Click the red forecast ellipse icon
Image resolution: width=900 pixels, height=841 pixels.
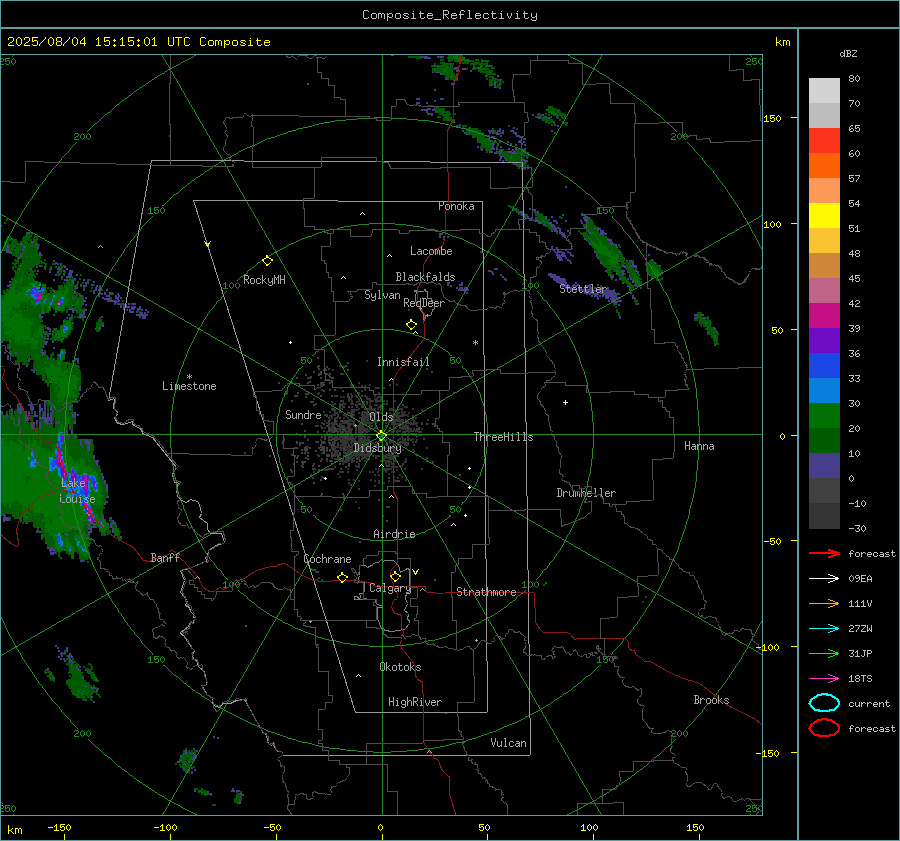click(824, 728)
